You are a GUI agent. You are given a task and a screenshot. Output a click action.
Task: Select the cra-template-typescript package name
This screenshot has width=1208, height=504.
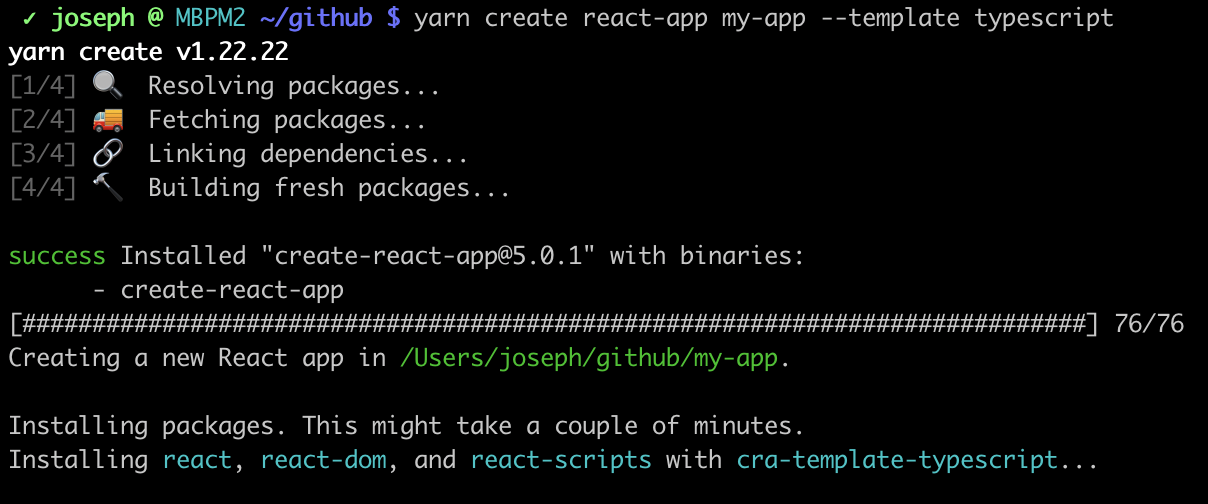click(897, 460)
